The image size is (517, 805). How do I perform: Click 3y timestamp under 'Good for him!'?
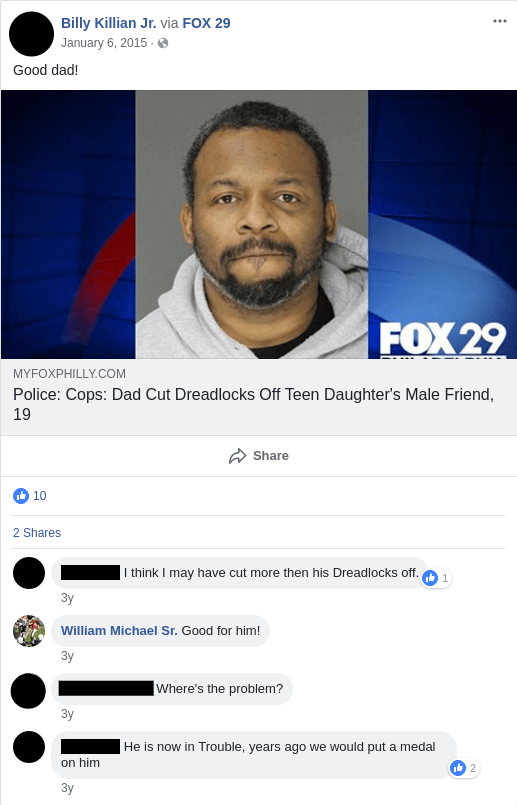[x=67, y=656]
